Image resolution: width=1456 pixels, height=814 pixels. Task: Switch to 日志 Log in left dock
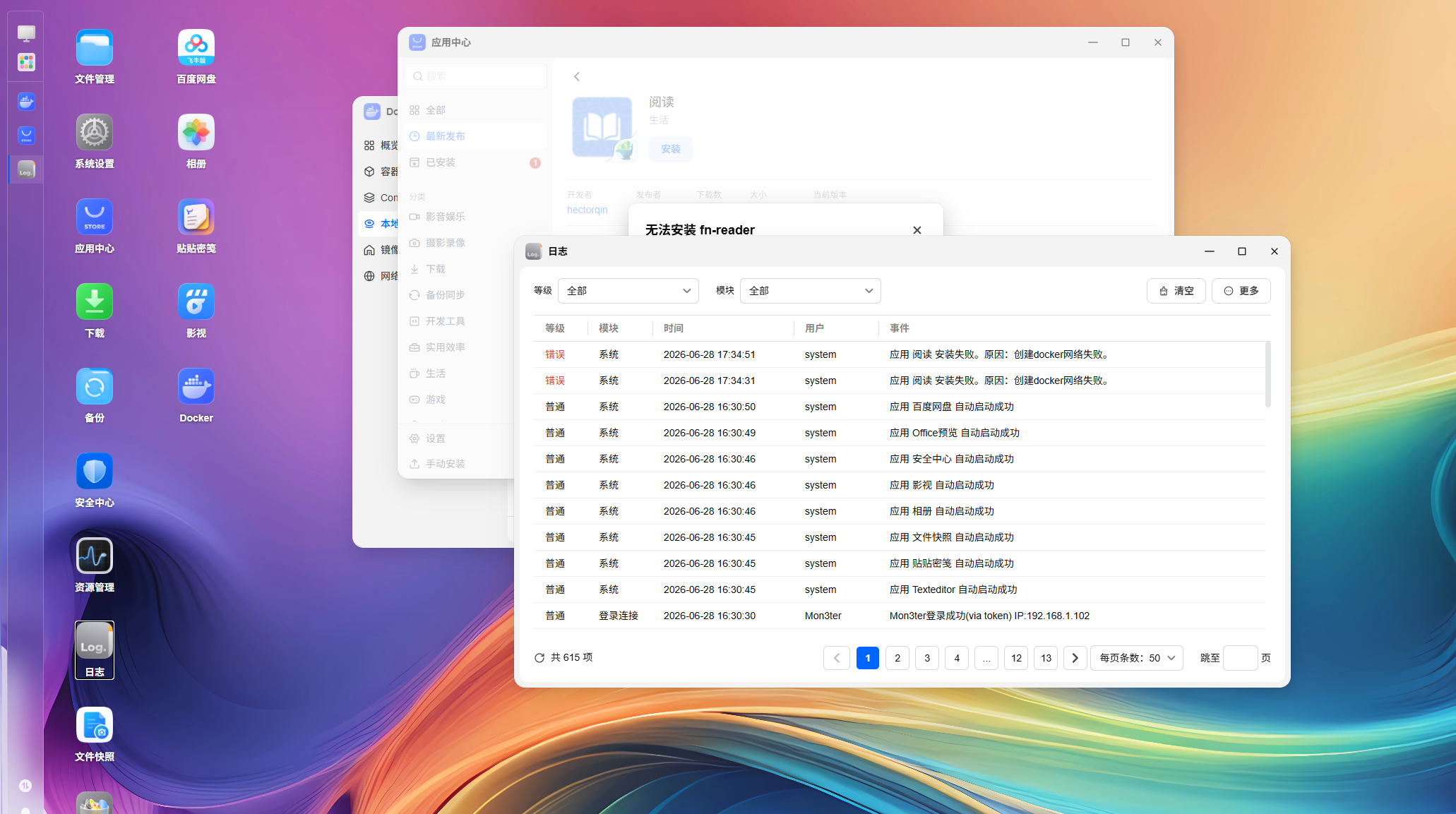[26, 169]
